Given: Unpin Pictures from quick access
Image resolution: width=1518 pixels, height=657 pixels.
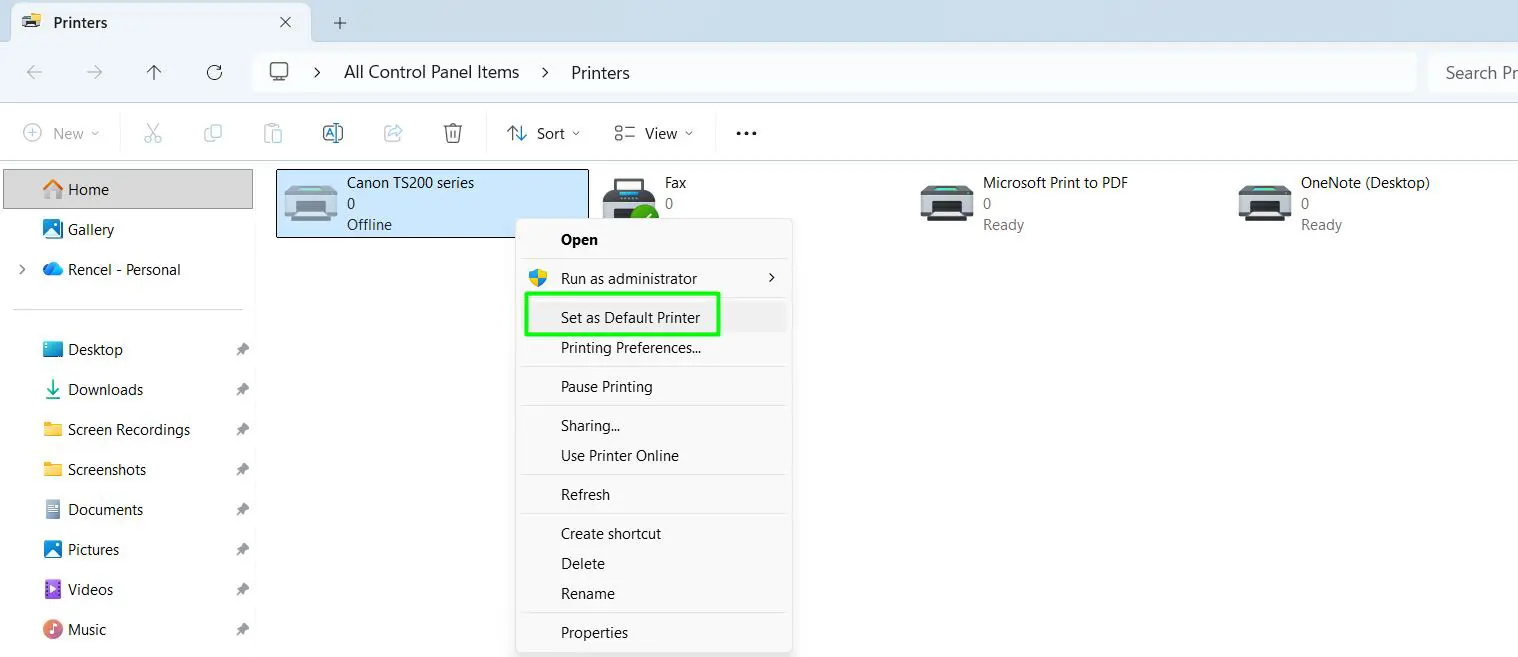Looking at the screenshot, I should 242,550.
